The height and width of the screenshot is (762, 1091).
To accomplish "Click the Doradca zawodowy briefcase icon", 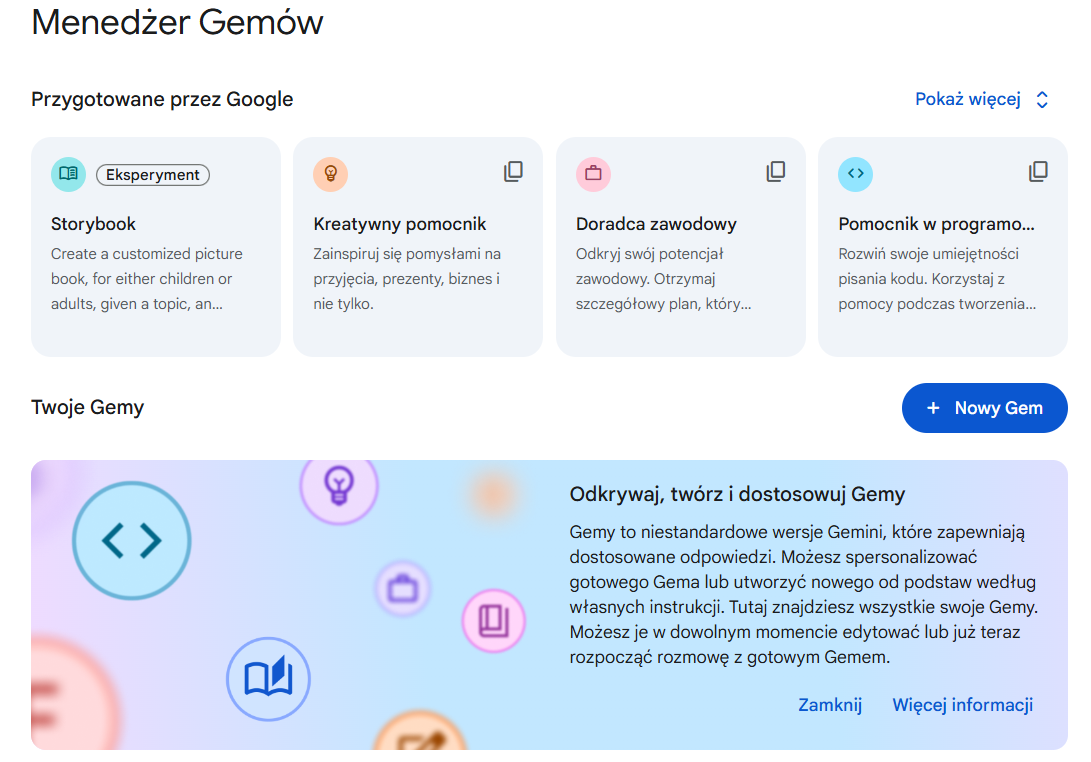I will [594, 173].
